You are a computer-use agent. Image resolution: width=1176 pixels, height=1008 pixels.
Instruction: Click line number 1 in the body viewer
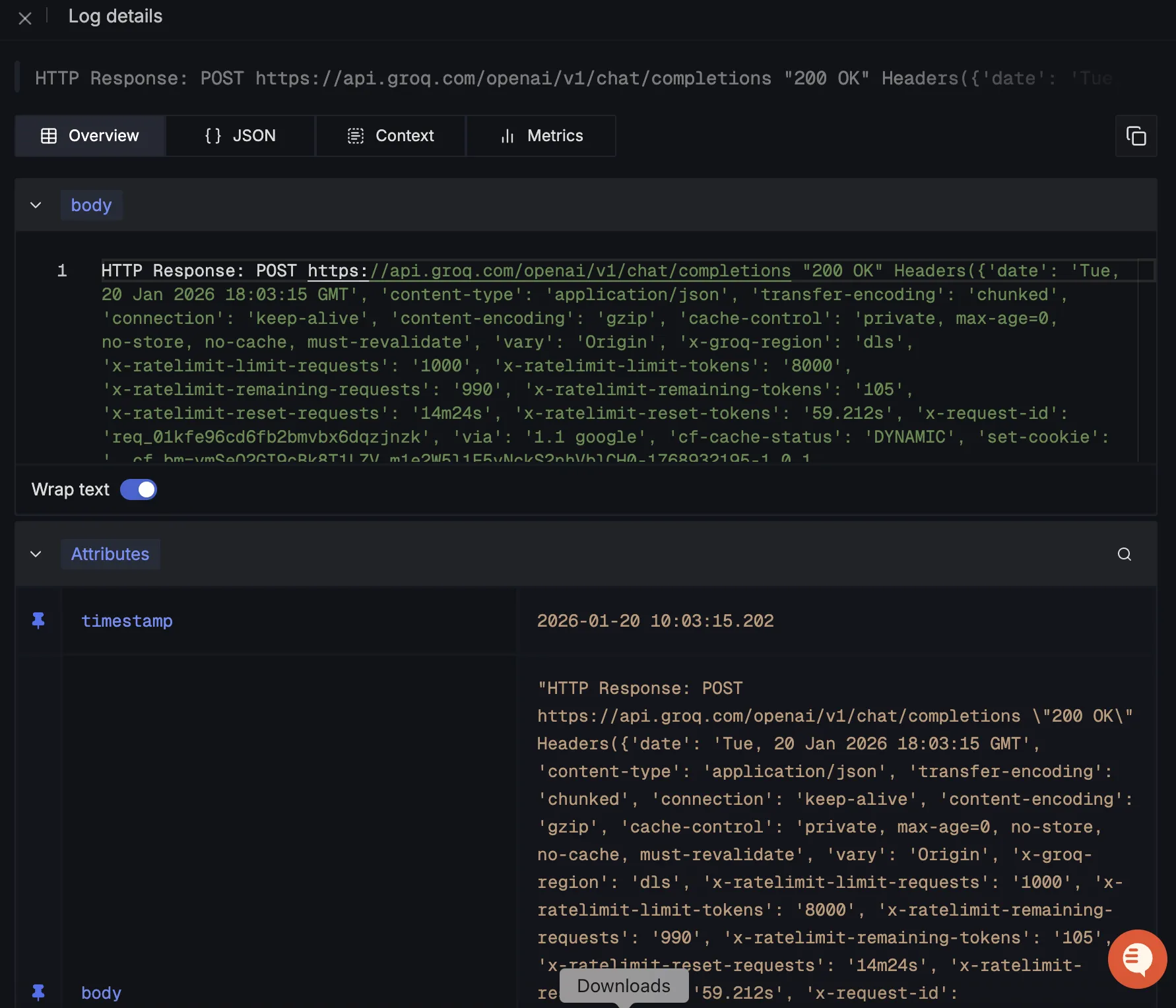pos(61,270)
